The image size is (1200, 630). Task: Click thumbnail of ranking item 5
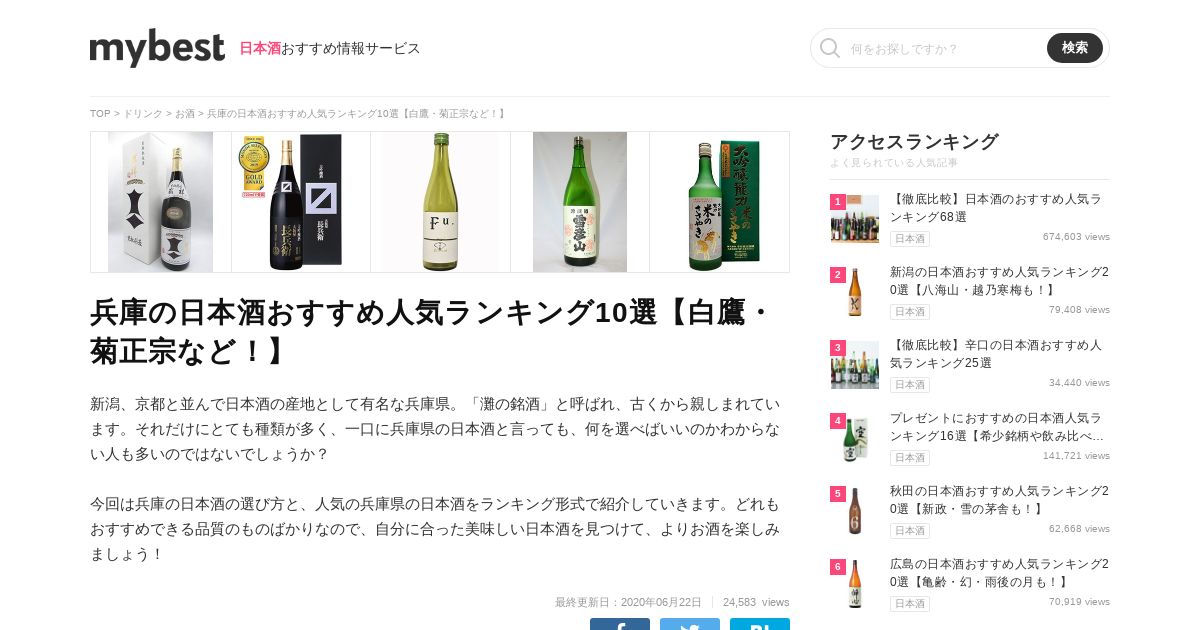point(855,511)
